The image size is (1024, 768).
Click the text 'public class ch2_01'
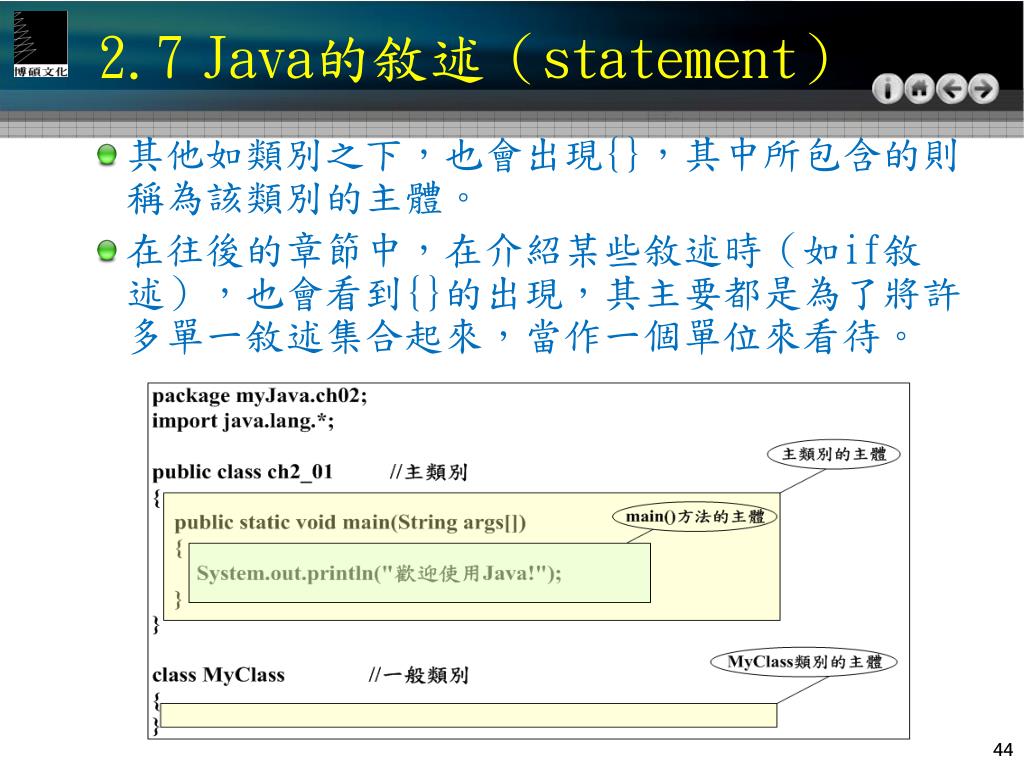point(242,472)
